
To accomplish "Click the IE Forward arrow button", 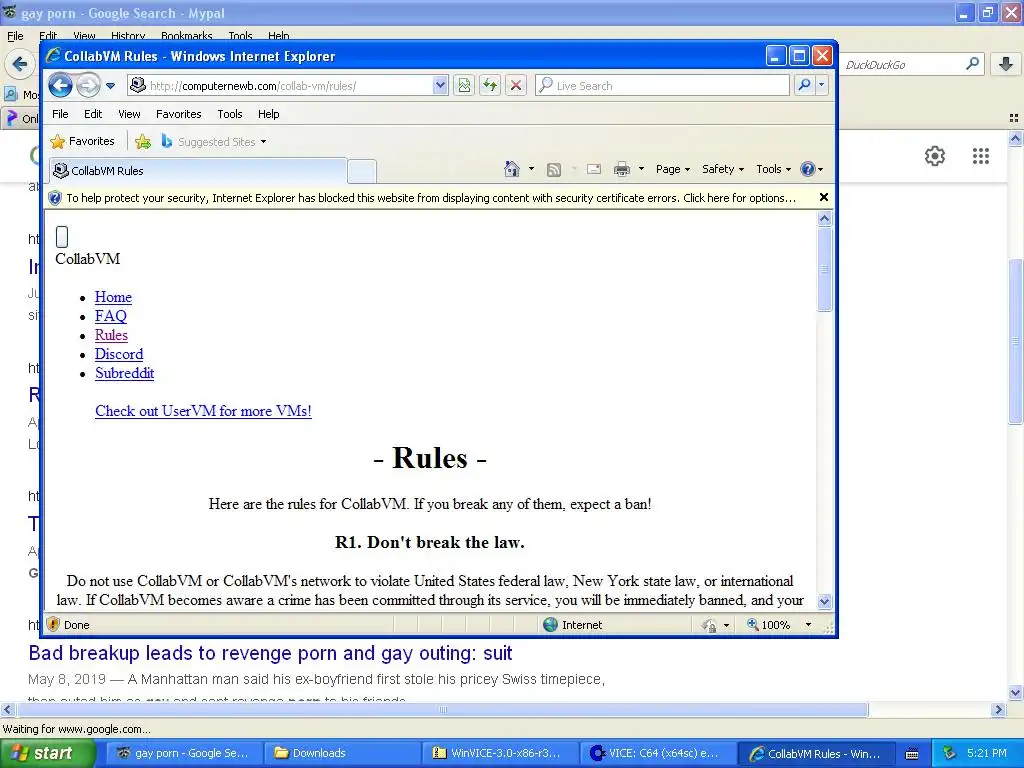I will tap(88, 86).
